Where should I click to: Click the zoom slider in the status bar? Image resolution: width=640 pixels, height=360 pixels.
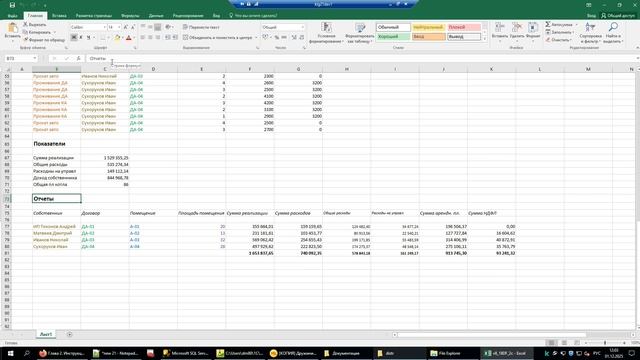(605, 343)
